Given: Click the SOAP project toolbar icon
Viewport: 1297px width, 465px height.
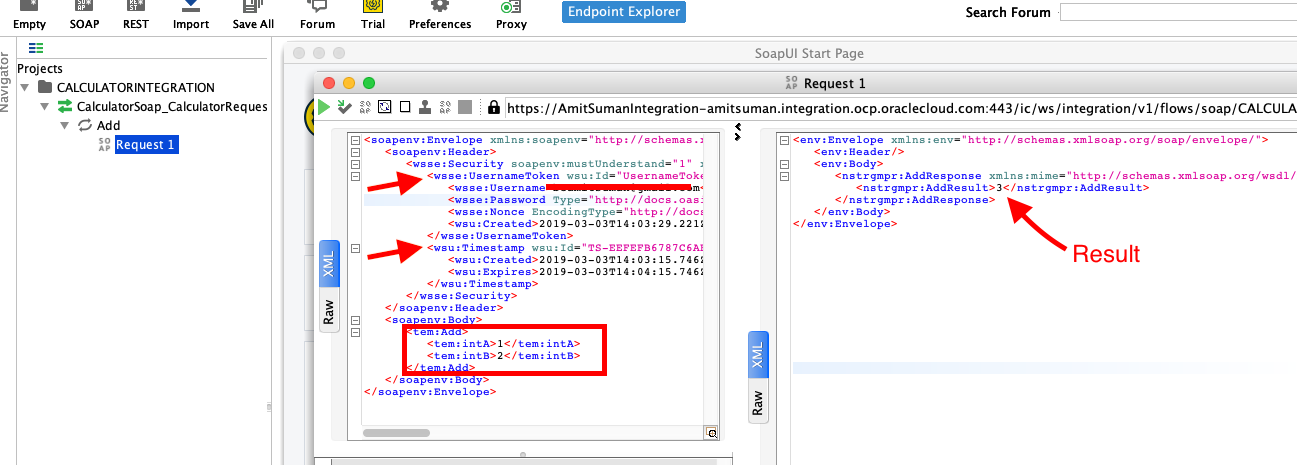Looking at the screenshot, I should tap(84, 15).
